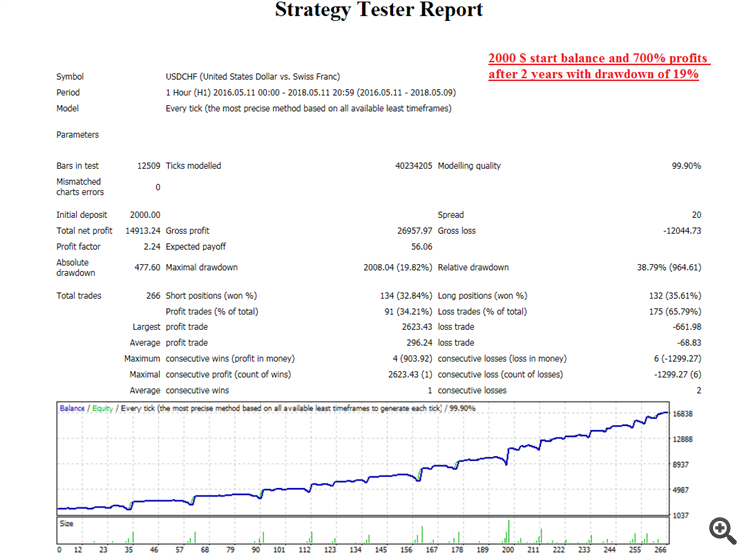The image size is (750, 557).
Task: Click the USDCHF symbol description text
Action: (x=253, y=76)
